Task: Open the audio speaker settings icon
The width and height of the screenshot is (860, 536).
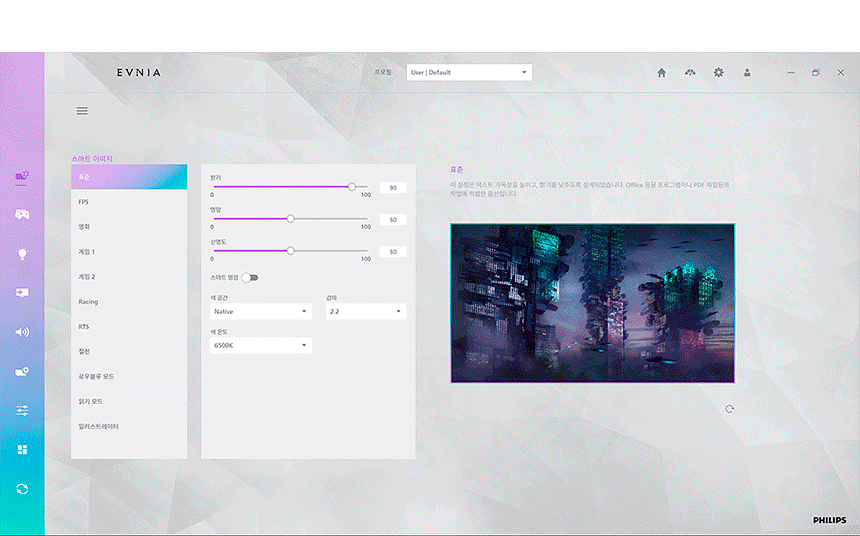Action: (22, 331)
